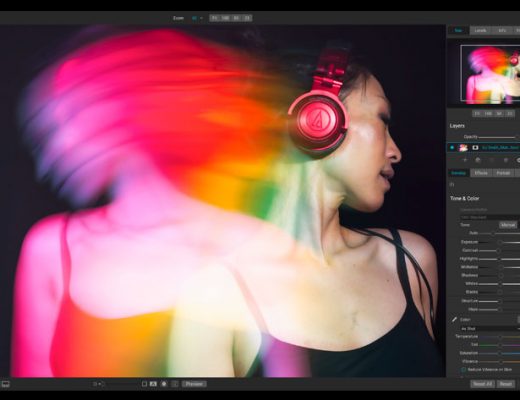This screenshot has height=400, width=520.
Task: Click the 25 zoom button in top toolbar
Action: (247, 18)
